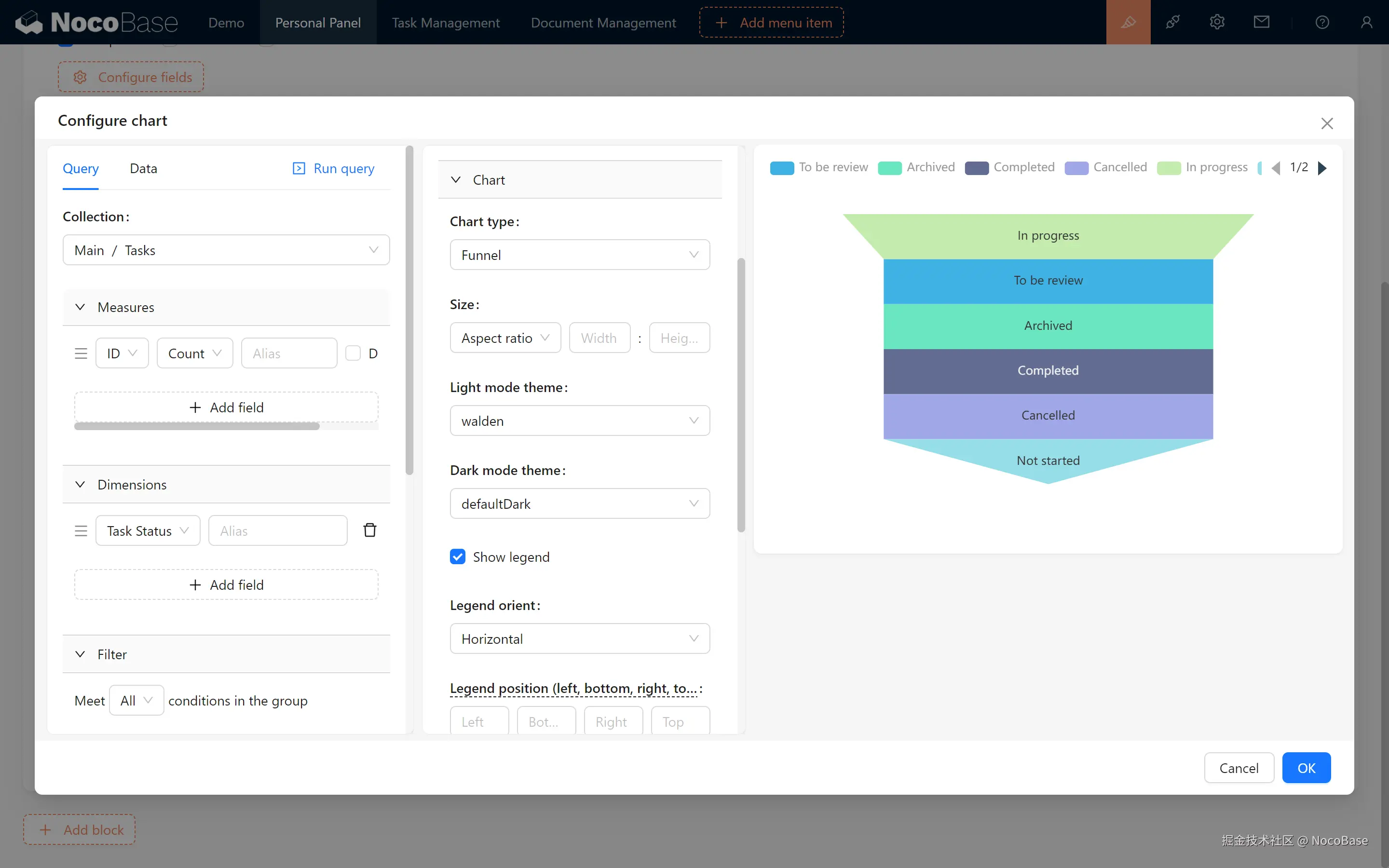Uncheck the Show legend checkbox
1389x868 pixels.
pyautogui.click(x=457, y=556)
